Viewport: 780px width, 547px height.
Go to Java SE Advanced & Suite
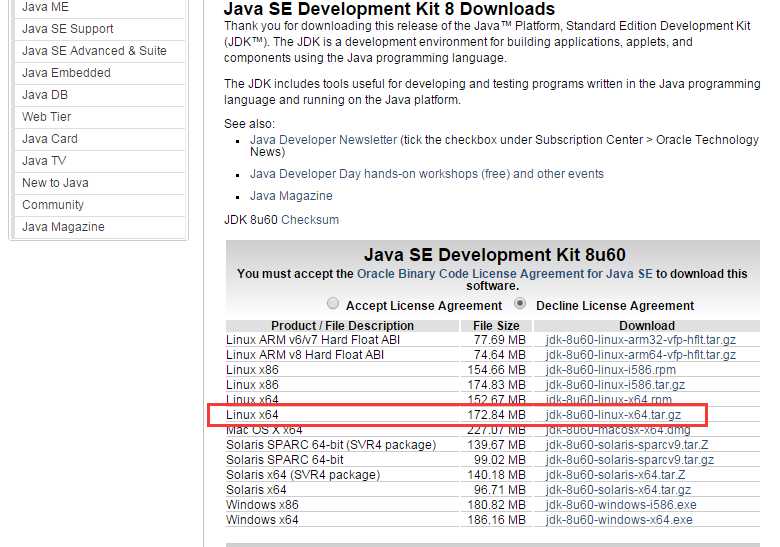[x=94, y=51]
